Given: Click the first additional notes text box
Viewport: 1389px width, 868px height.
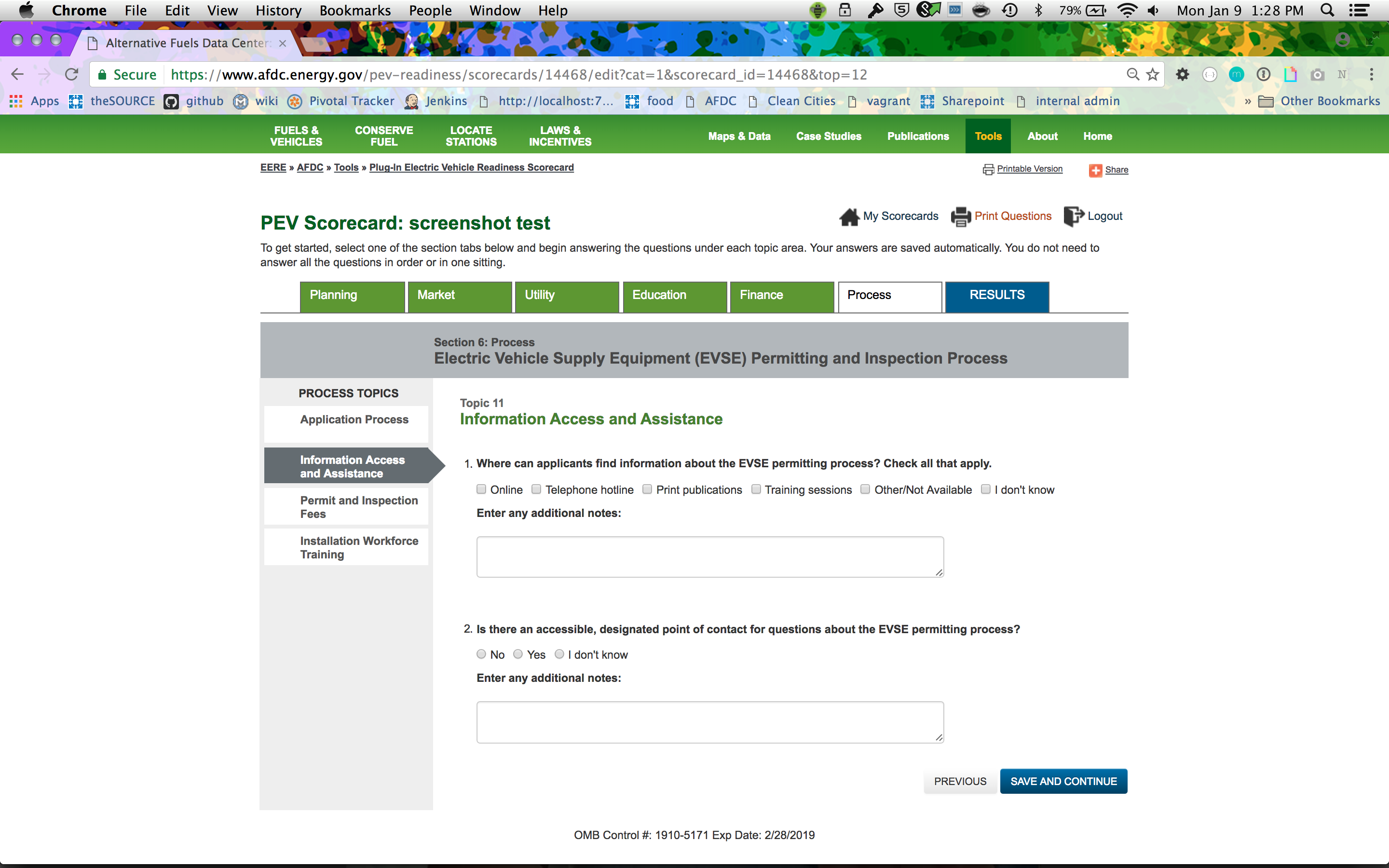Looking at the screenshot, I should point(709,556).
